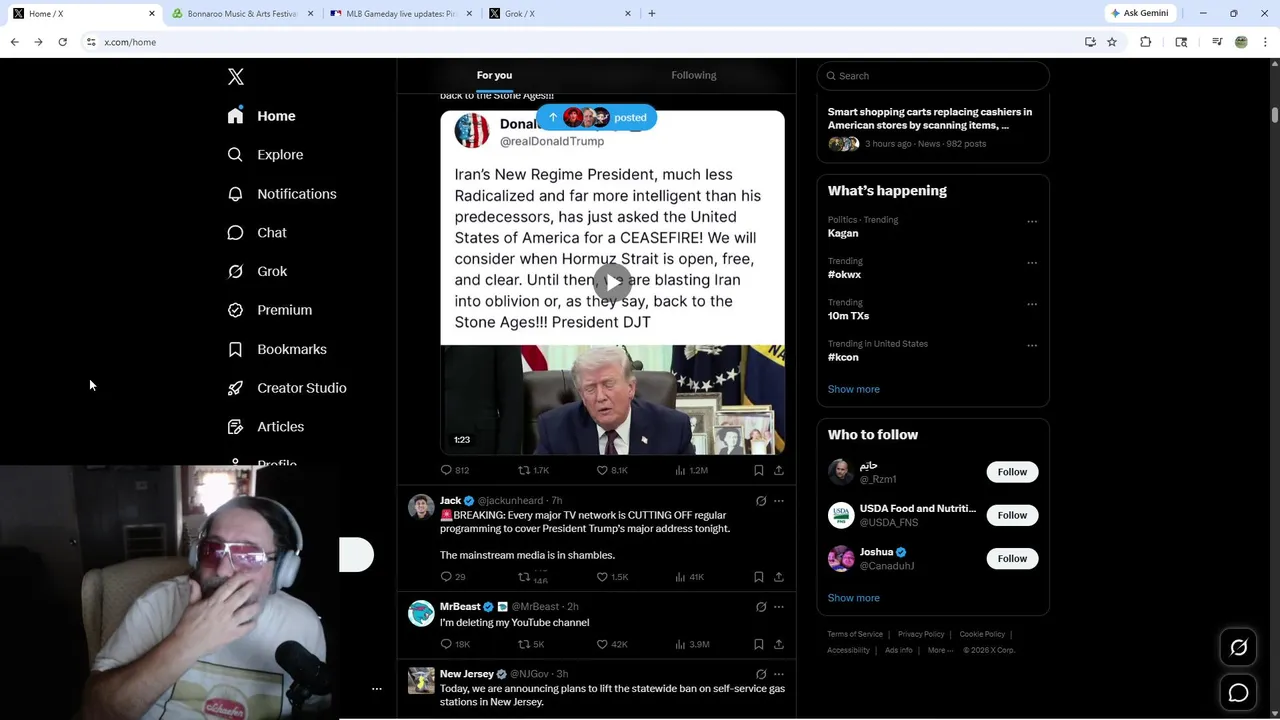
Task: Open the floating messages chat button
Action: 1238,693
